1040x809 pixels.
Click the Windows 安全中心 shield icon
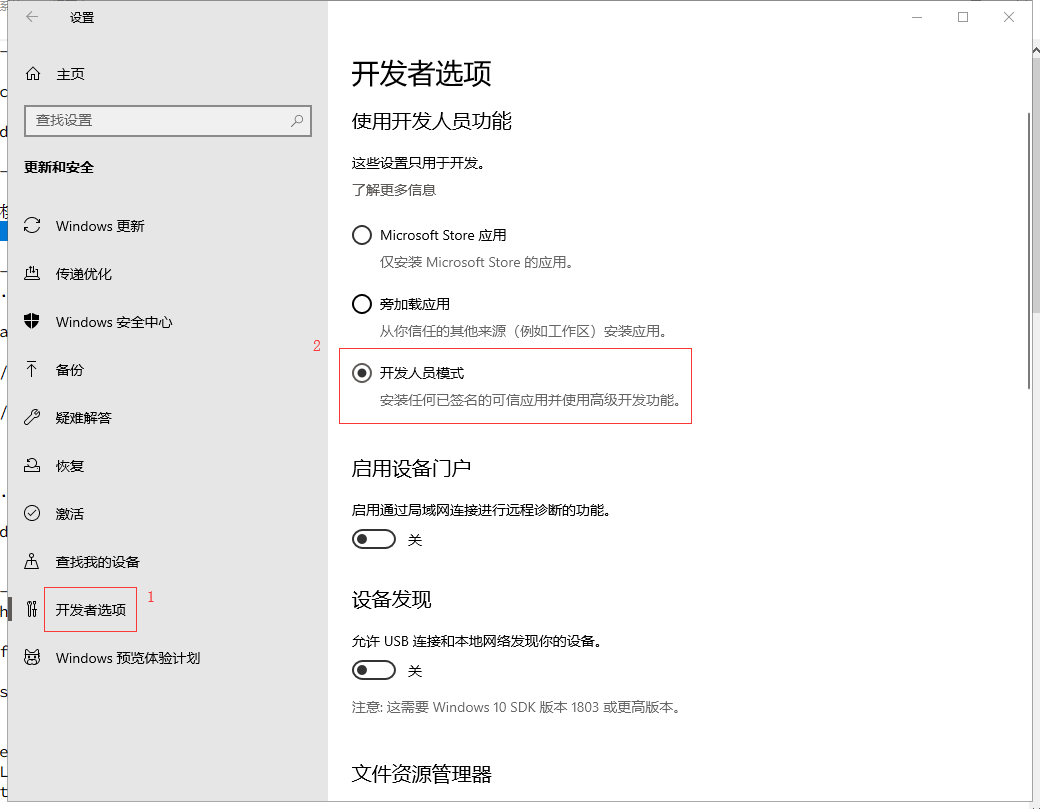(32, 322)
